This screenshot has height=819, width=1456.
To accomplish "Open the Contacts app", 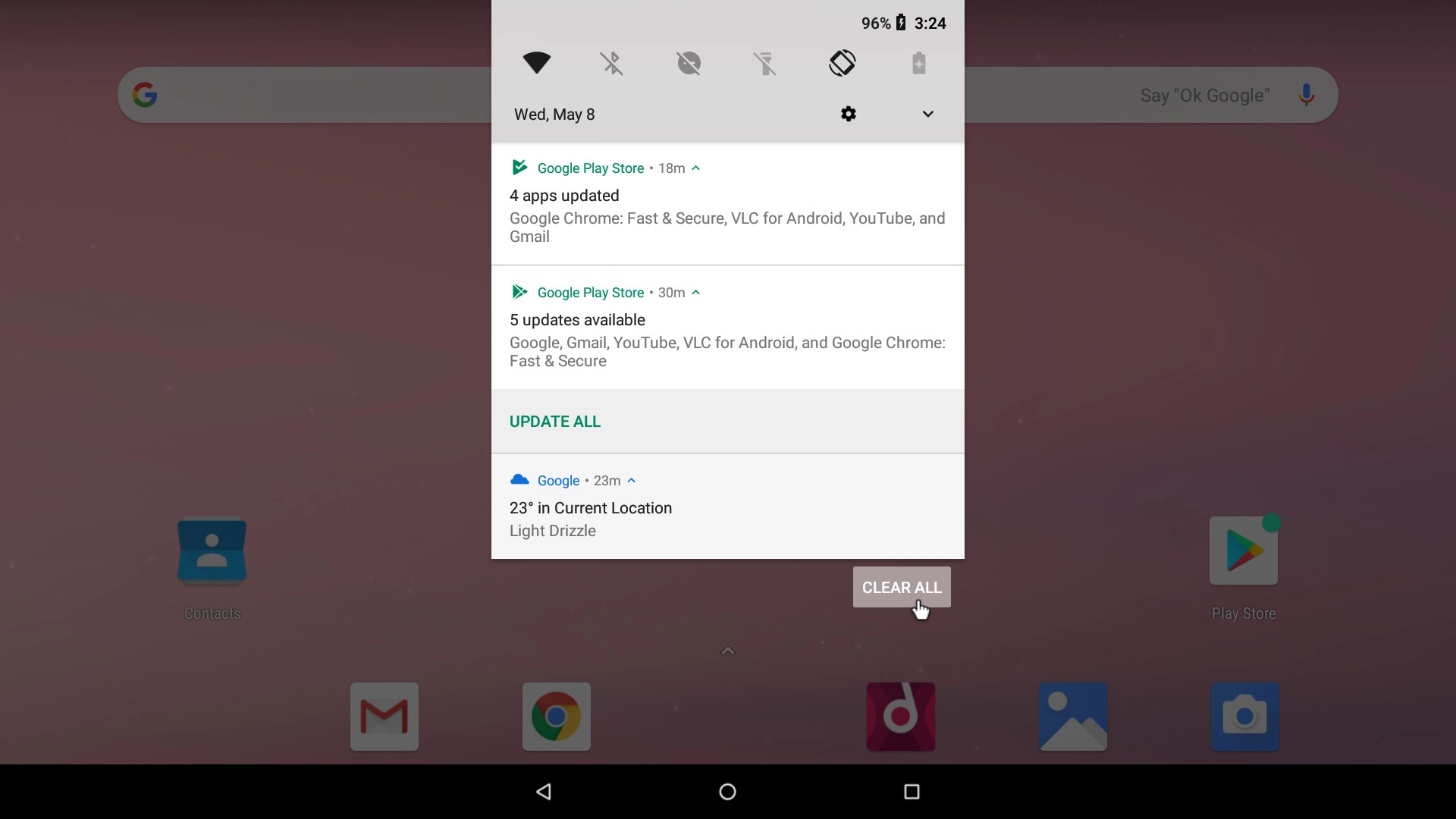I will click(x=212, y=550).
